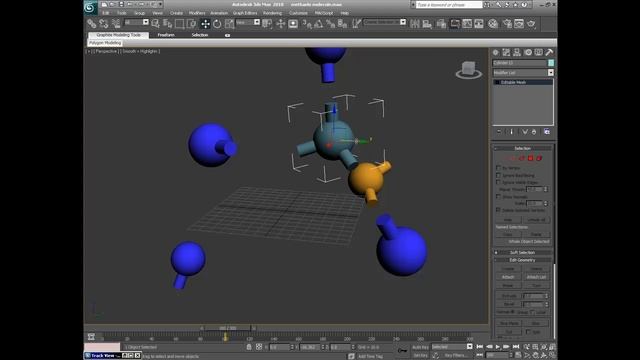Open the selection filter All dropdown

146,22
